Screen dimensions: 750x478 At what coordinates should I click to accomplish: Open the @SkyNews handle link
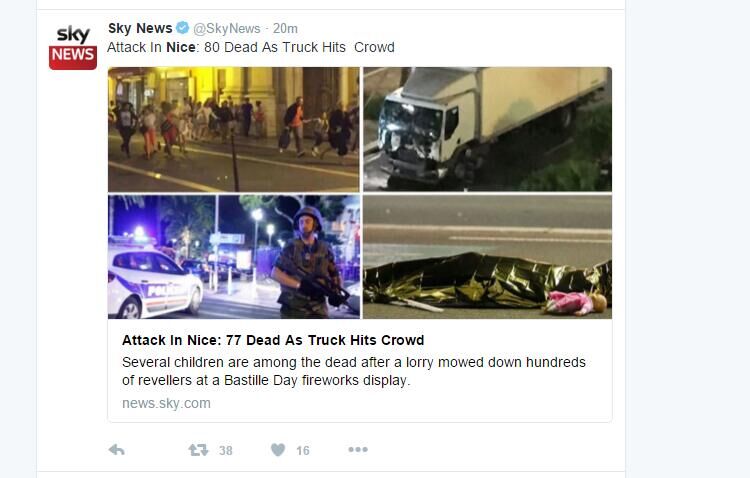click(227, 29)
